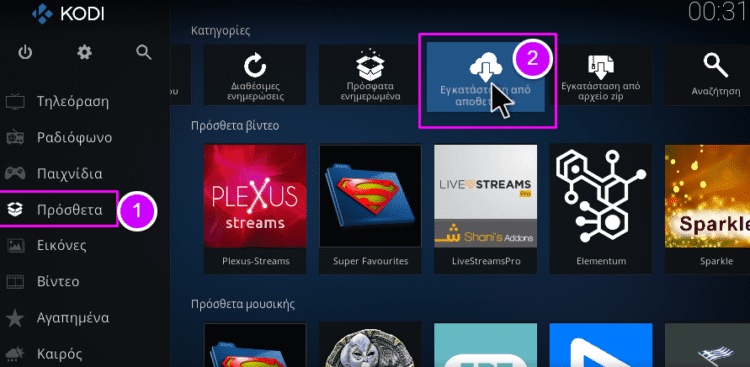Launch the Plexus-Streams add-on

pyautogui.click(x=255, y=209)
